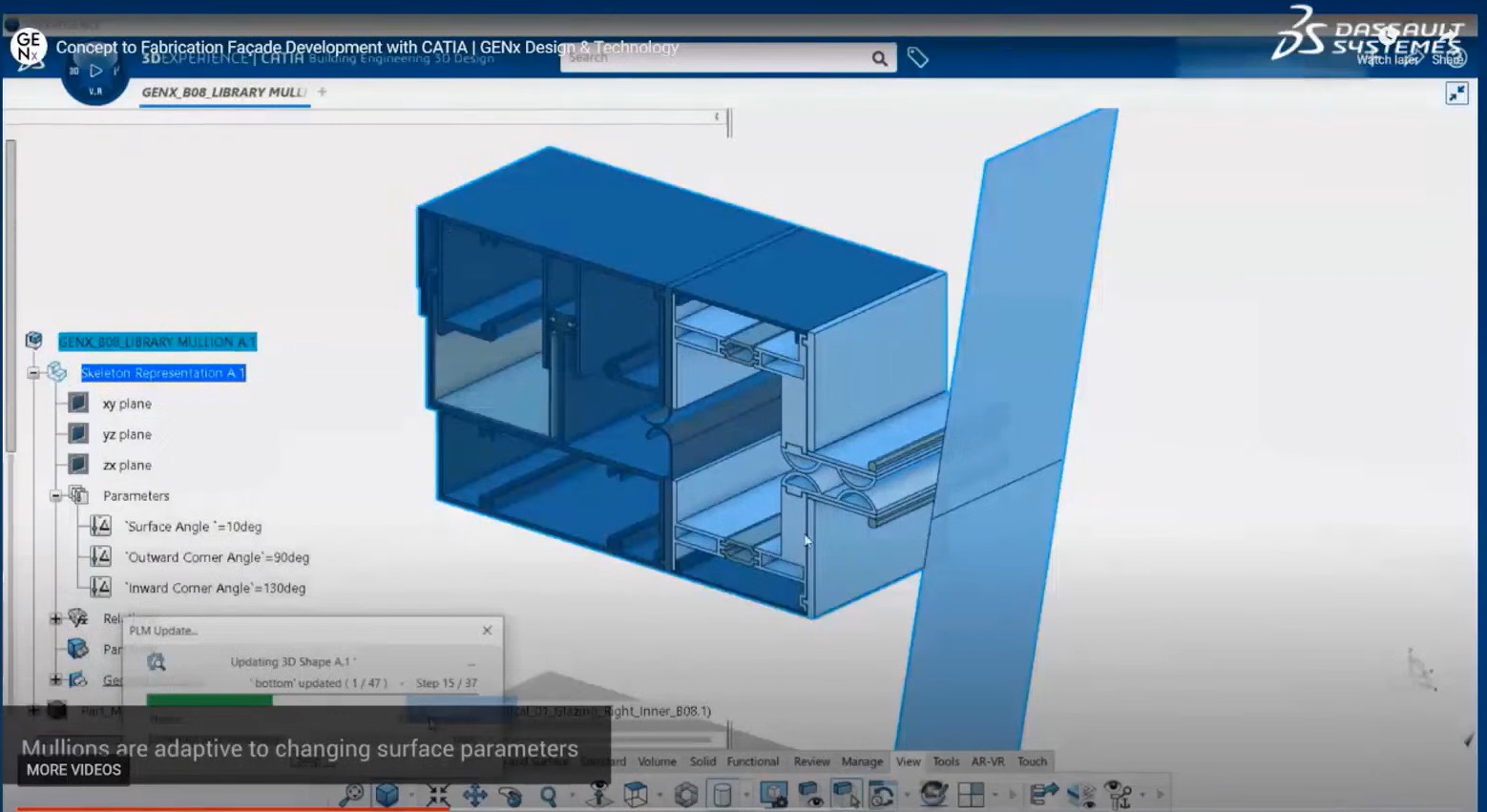This screenshot has height=812, width=1487.
Task: Click the MORE VIDEOS button
Action: 73,770
